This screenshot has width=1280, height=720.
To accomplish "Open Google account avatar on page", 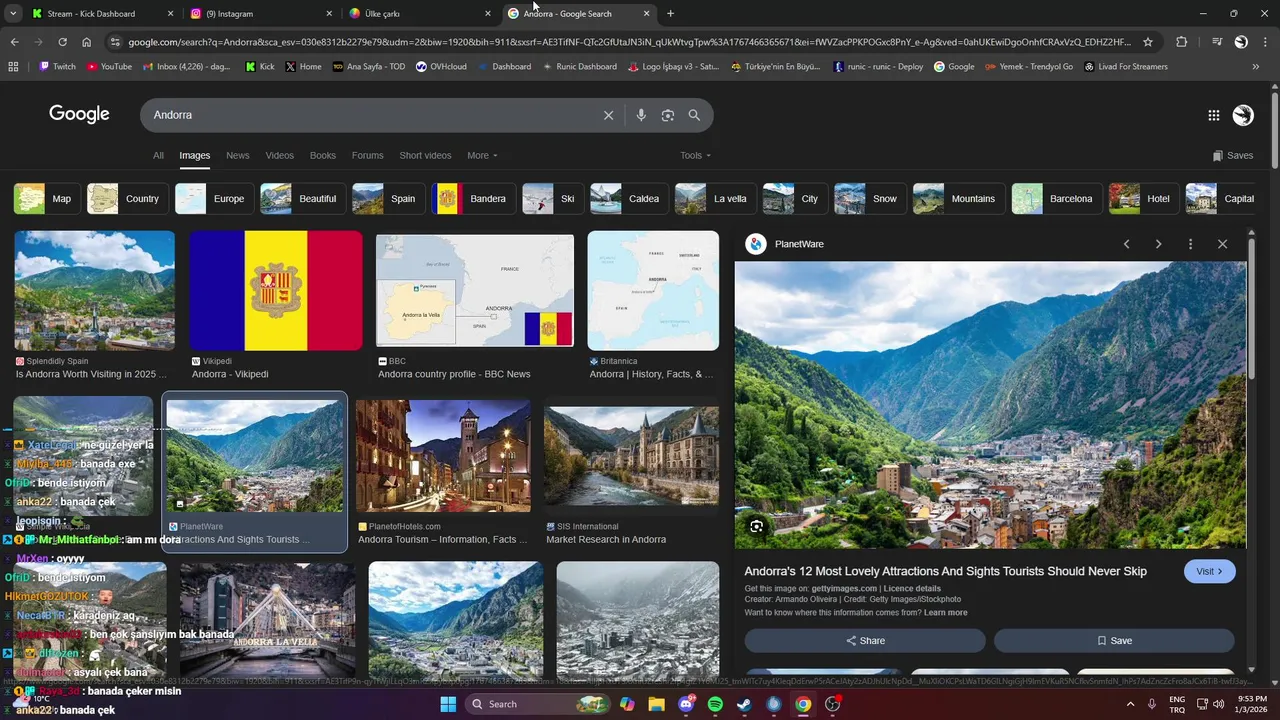I will tap(1243, 115).
